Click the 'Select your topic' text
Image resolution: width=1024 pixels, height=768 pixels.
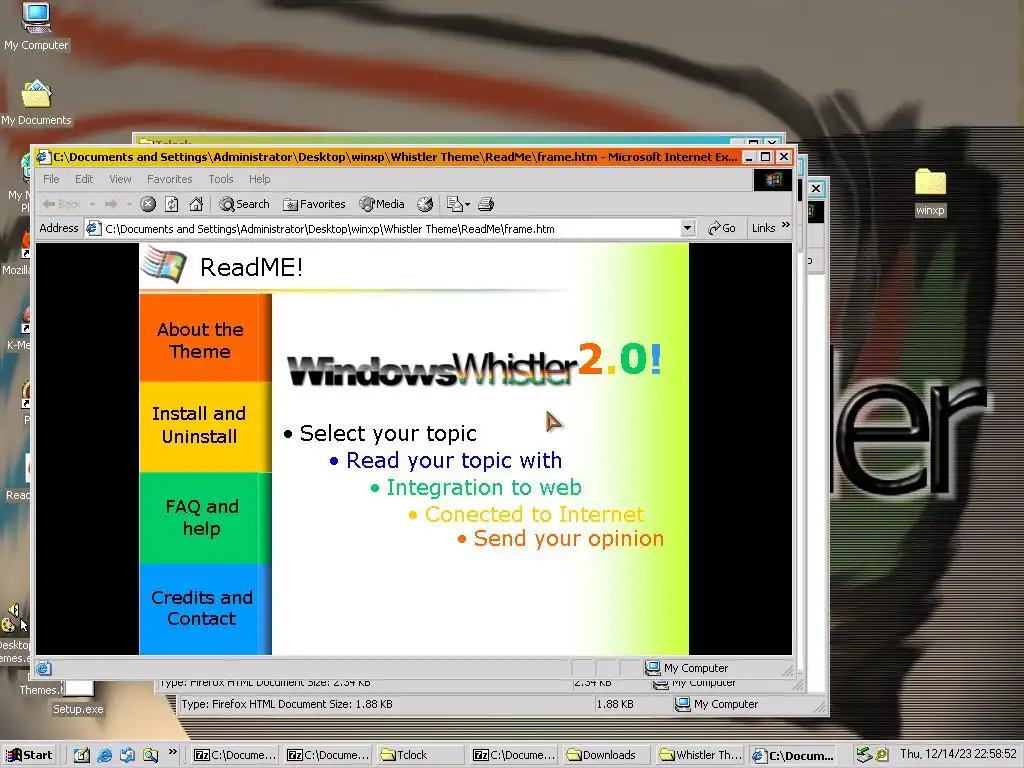point(388,434)
